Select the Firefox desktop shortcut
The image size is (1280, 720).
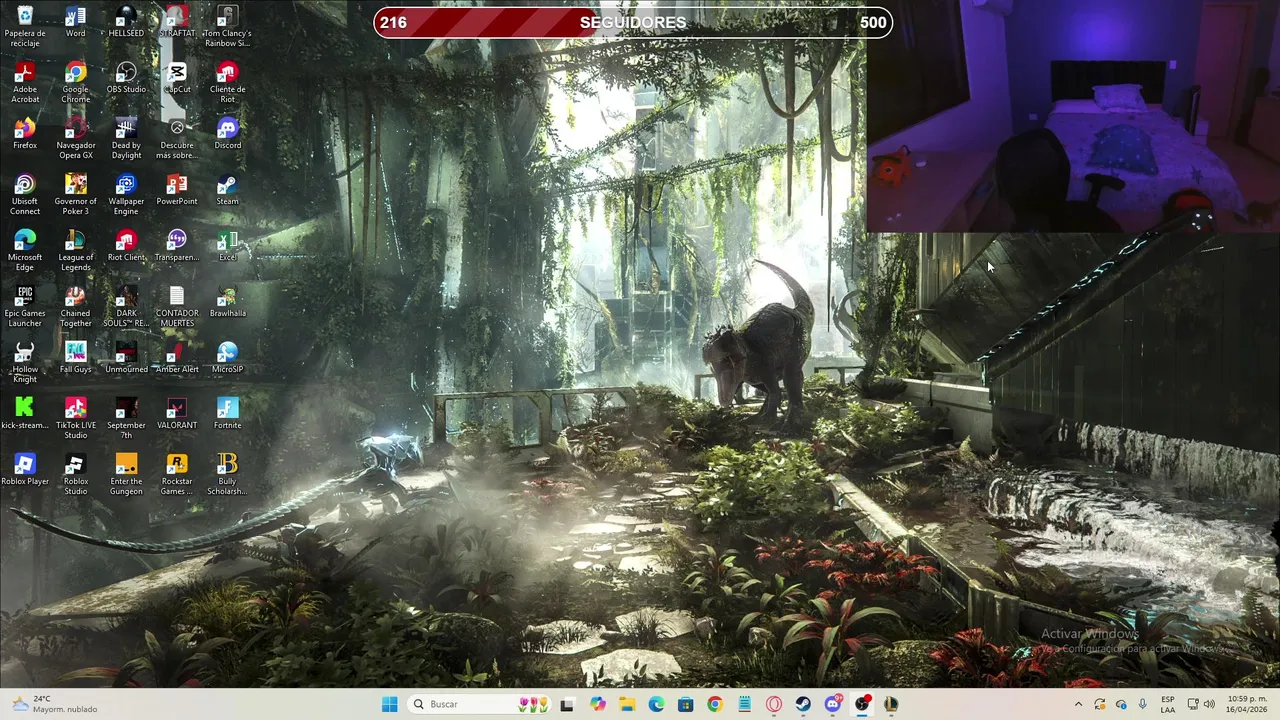click(25, 134)
